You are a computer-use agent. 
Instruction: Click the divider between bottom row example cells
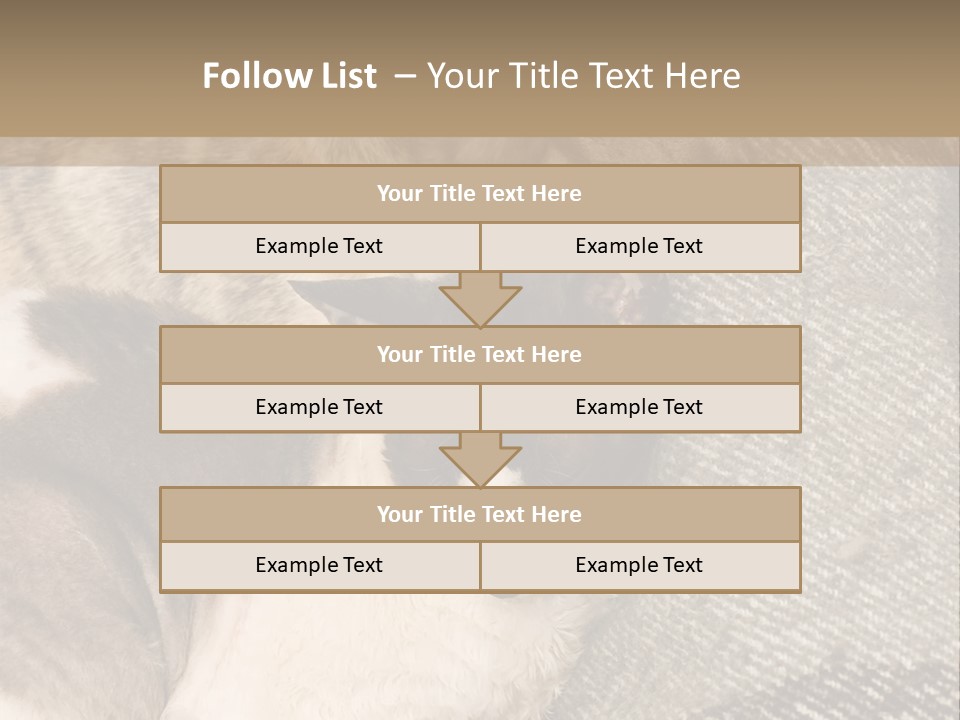pyautogui.click(x=480, y=565)
